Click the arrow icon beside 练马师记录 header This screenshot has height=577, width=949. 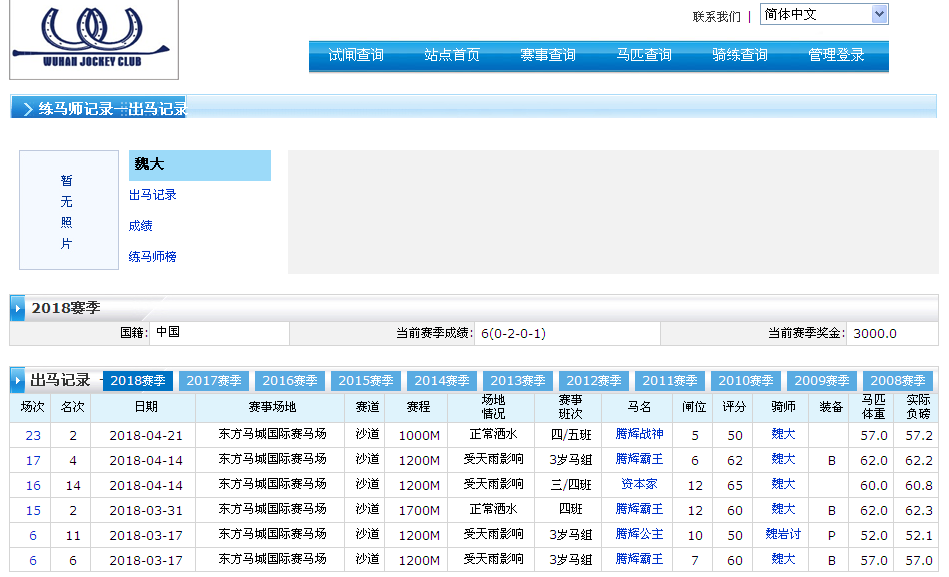click(26, 109)
